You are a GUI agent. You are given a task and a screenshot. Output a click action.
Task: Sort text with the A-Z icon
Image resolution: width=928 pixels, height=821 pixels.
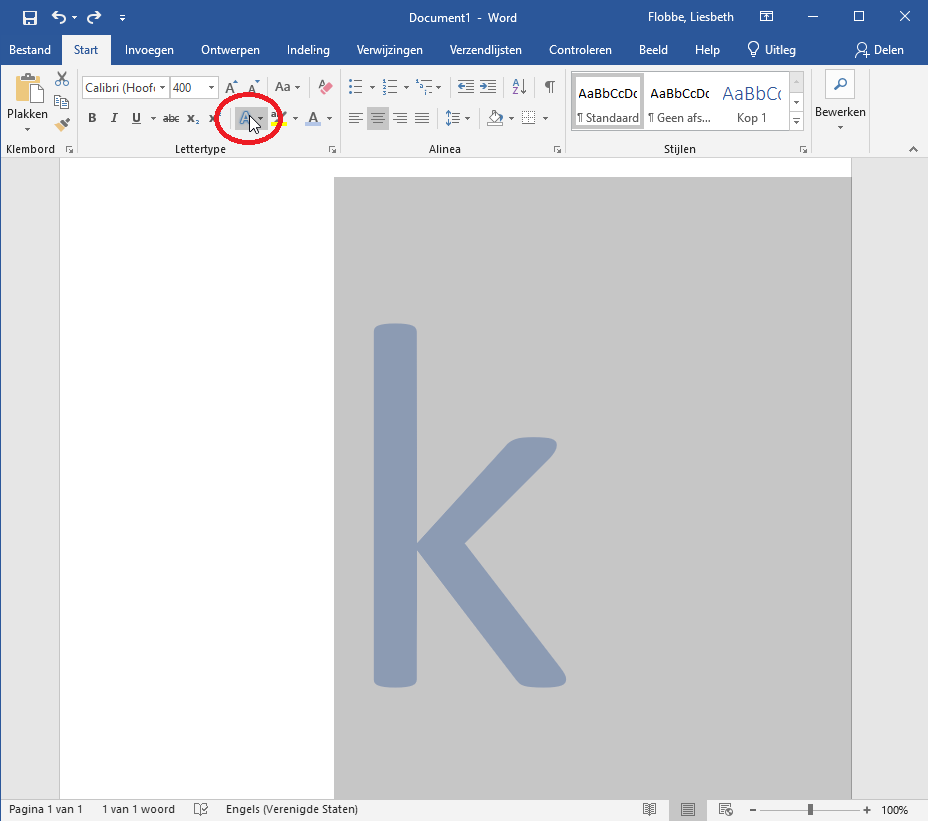519,87
